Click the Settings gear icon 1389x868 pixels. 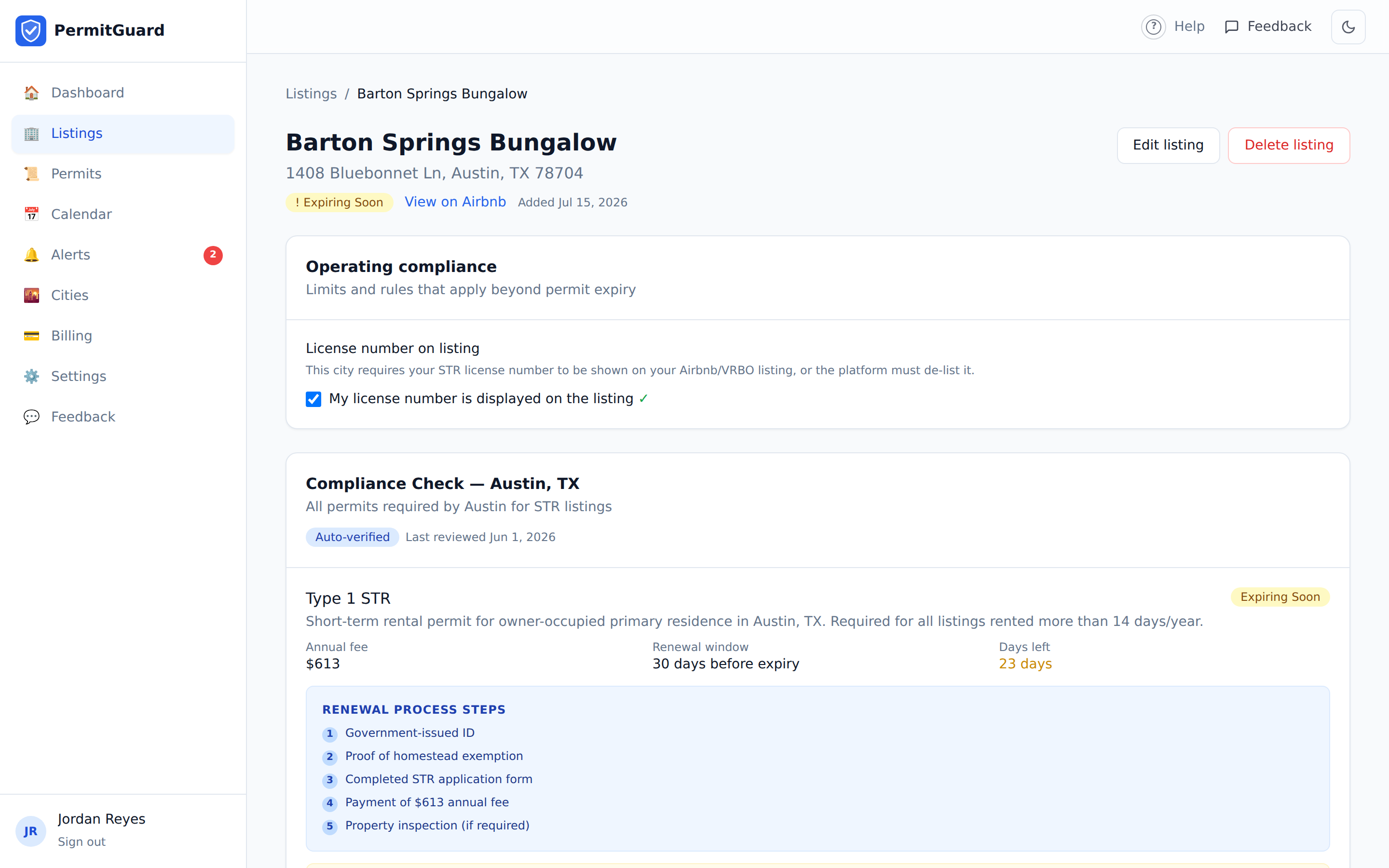coord(31,376)
